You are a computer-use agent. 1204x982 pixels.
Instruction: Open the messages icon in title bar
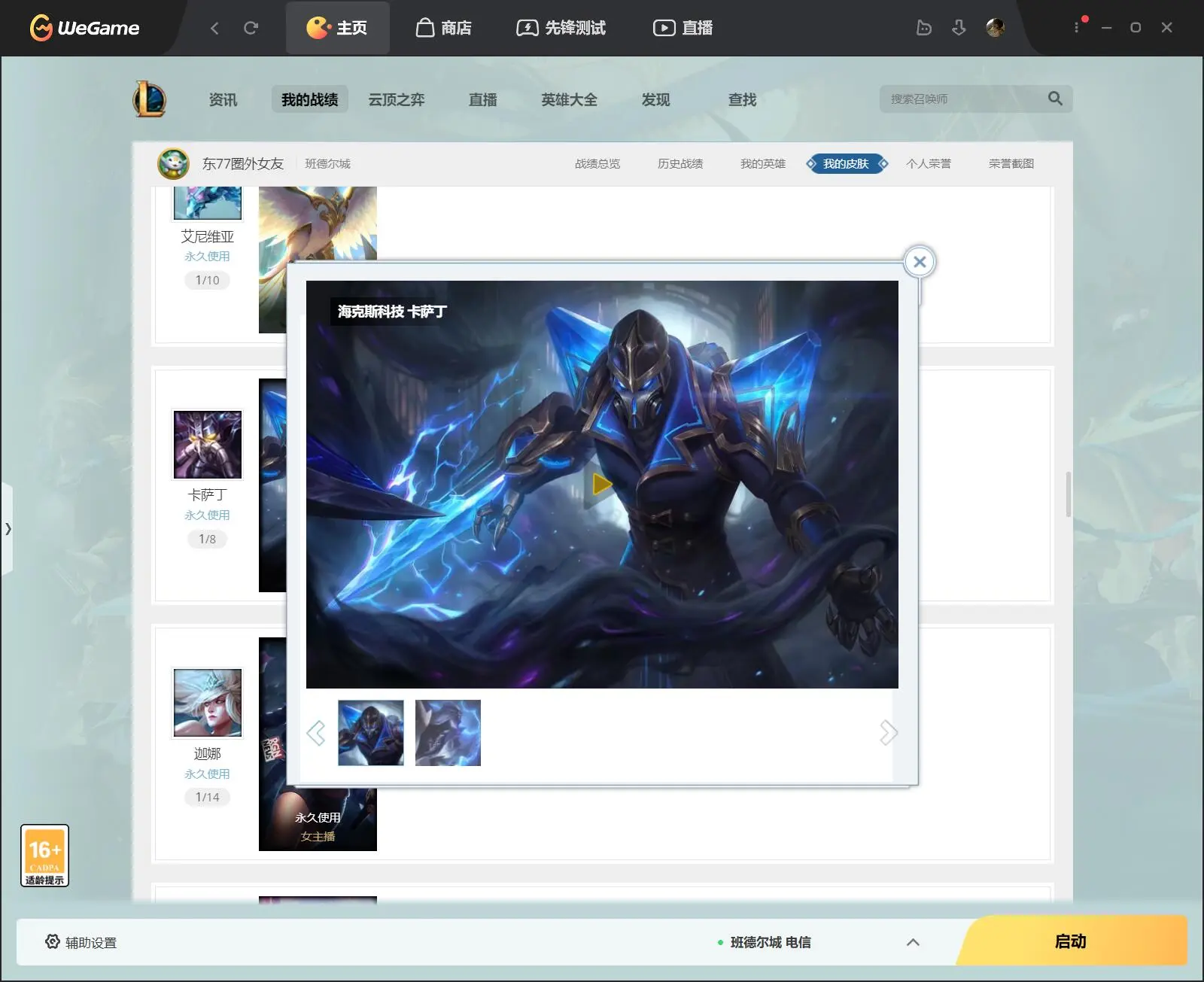click(924, 28)
